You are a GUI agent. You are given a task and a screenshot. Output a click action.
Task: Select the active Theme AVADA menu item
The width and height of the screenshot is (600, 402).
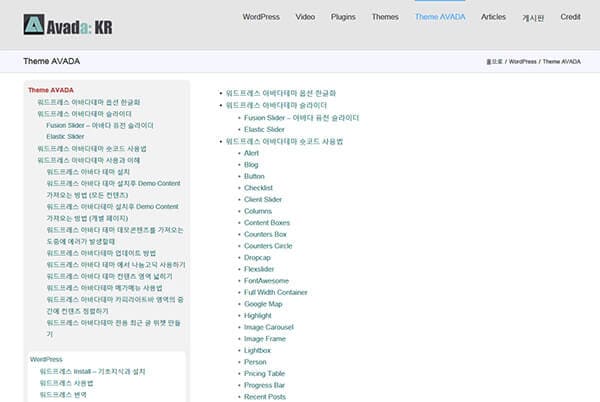pos(440,17)
